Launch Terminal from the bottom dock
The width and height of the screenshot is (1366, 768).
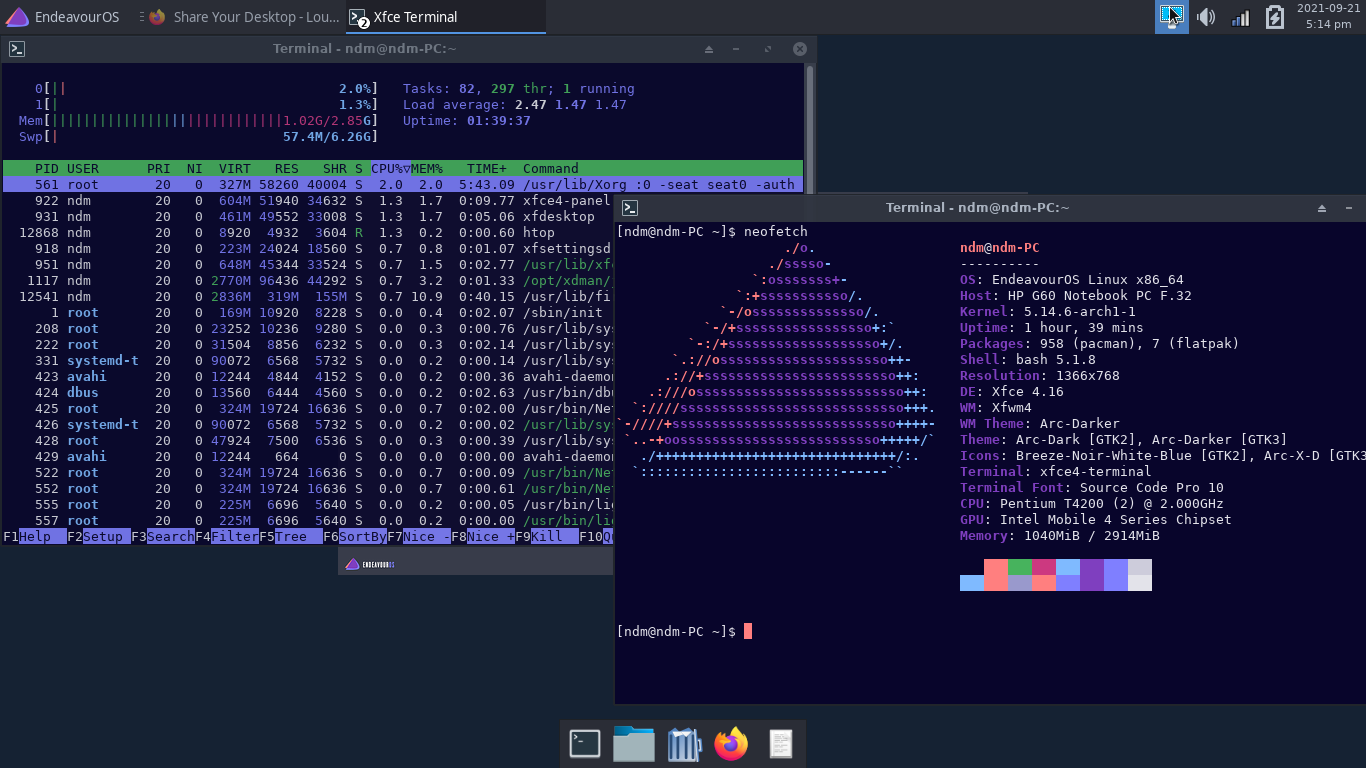[585, 744]
